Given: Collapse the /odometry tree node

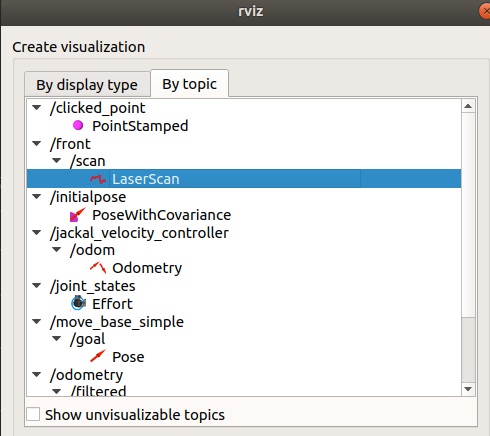Looking at the screenshot, I should click(37, 375).
